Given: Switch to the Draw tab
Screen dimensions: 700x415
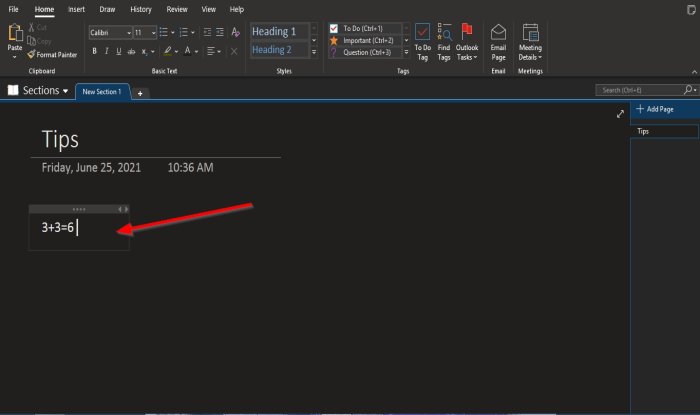Looking at the screenshot, I should [x=107, y=9].
